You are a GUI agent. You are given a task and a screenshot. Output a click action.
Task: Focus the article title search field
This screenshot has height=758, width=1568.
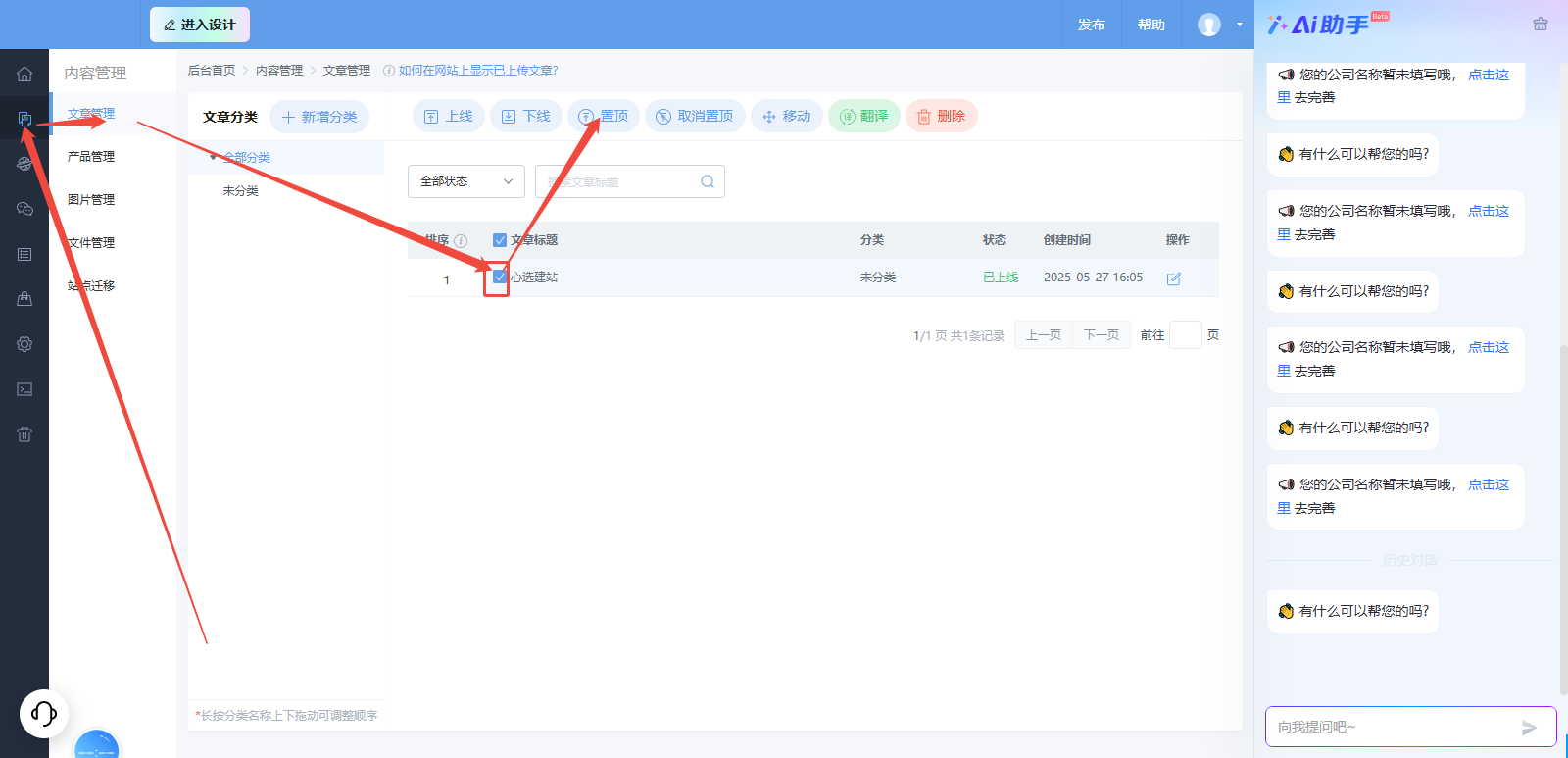(x=630, y=181)
